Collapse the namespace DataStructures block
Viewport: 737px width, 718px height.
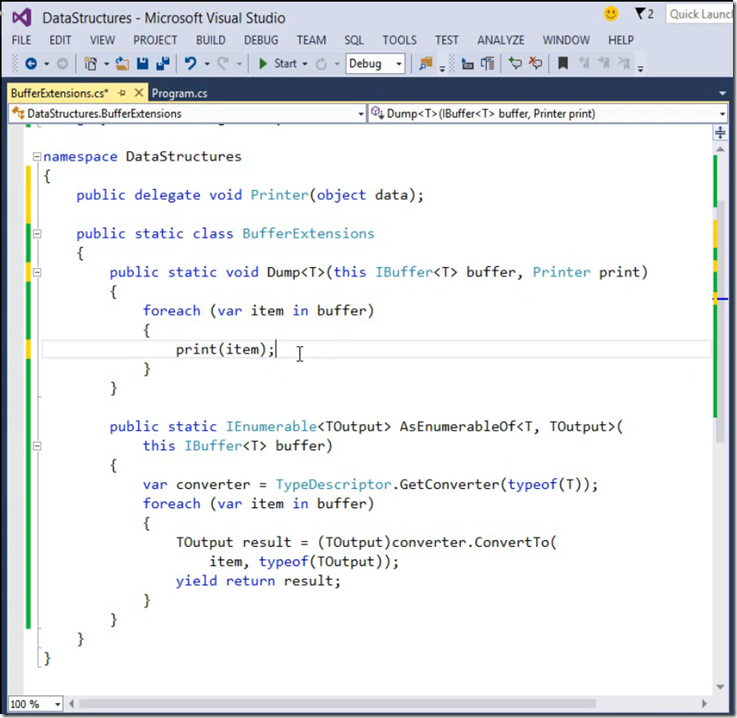(37, 156)
